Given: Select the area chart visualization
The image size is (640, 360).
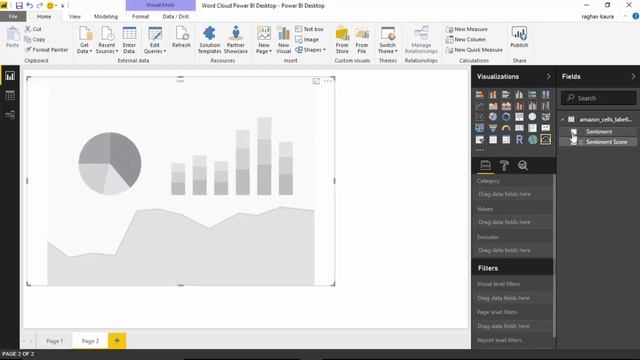Looking at the screenshot, I should point(493,106).
